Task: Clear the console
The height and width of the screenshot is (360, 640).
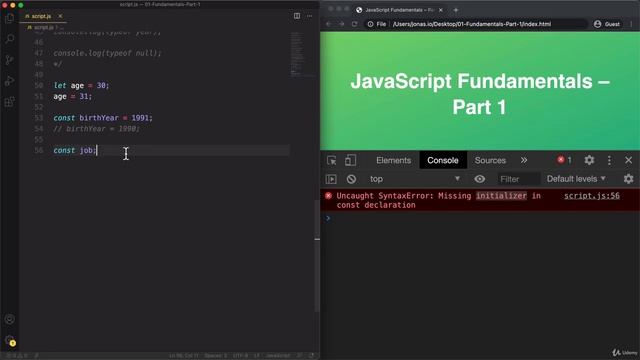Action: [x=351, y=179]
